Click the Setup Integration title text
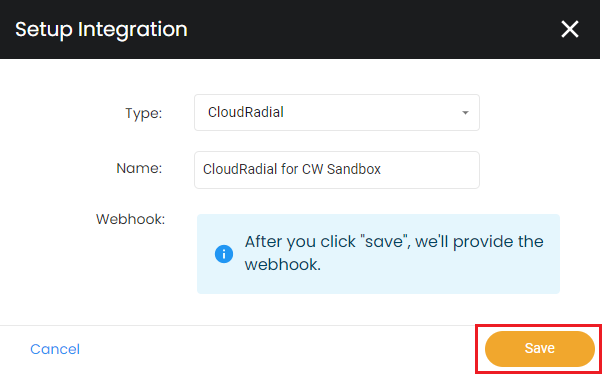This screenshot has width=609, height=383. tap(101, 30)
